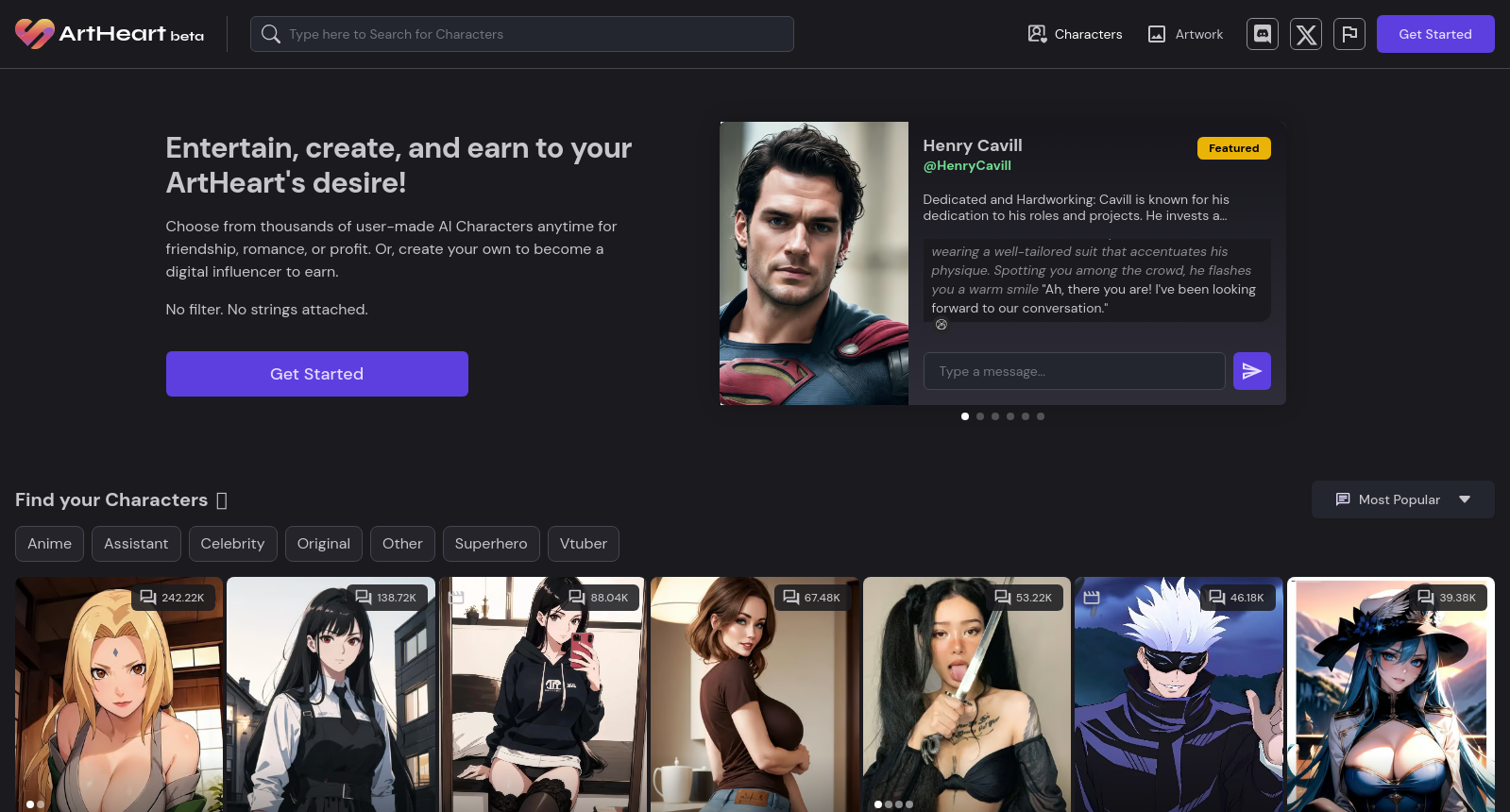Open the Henry Cavill featured portrait
This screenshot has width=1510, height=812.
pyautogui.click(x=814, y=263)
